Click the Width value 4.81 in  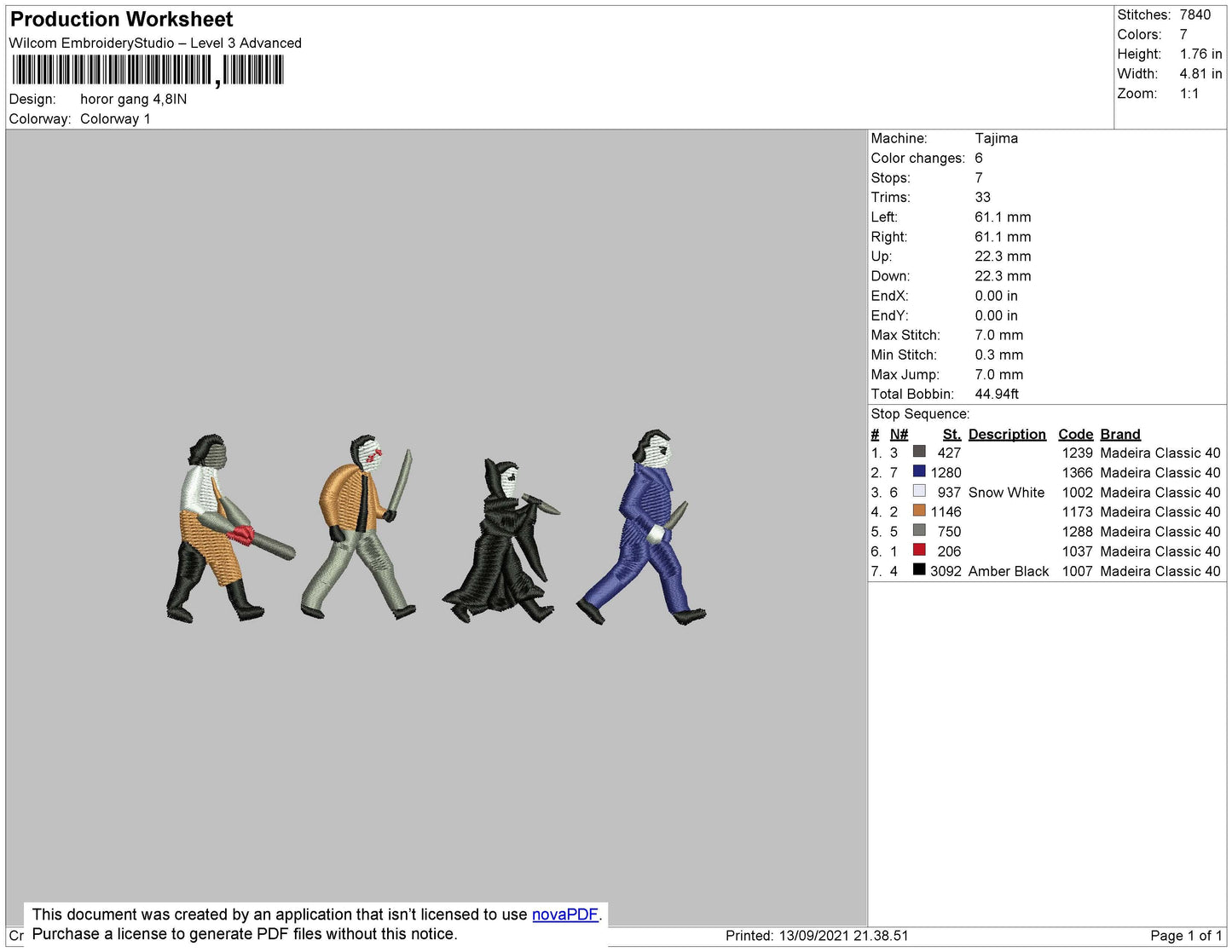tap(1200, 73)
